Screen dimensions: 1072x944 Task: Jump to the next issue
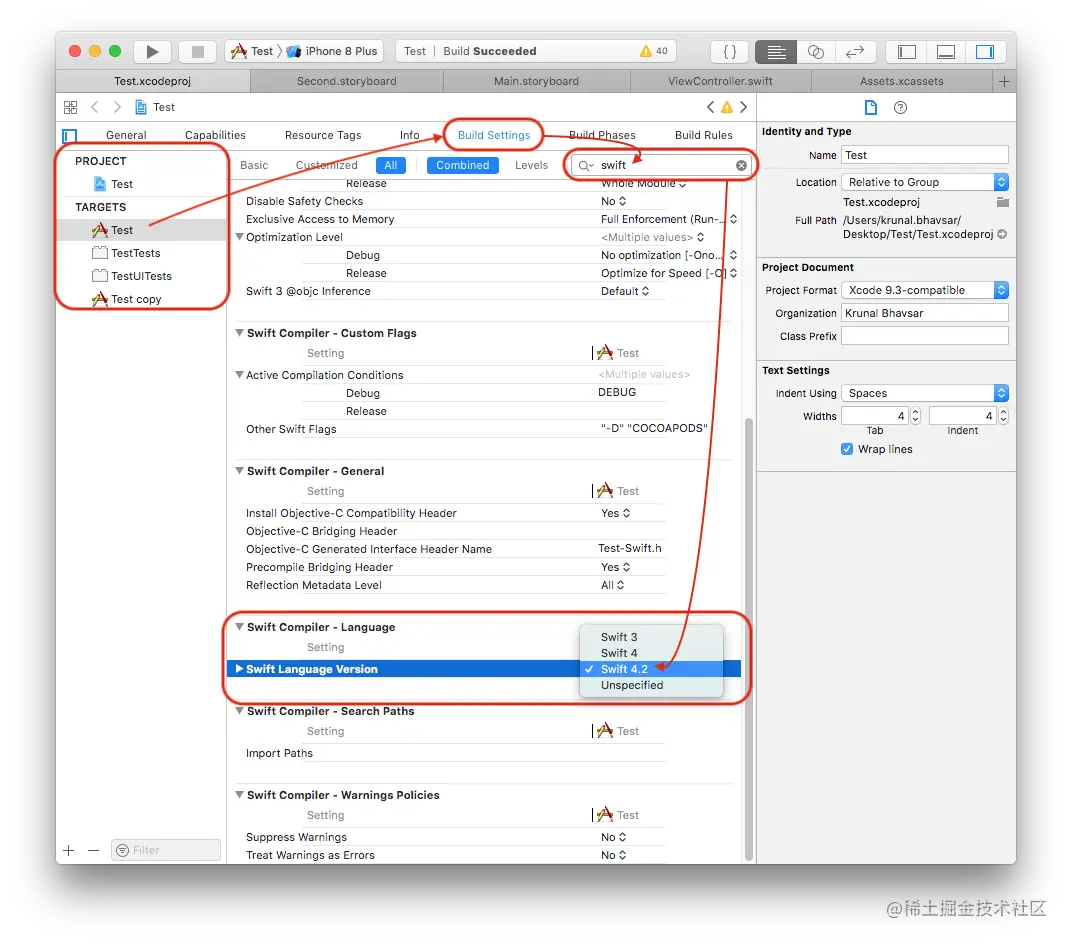point(743,107)
